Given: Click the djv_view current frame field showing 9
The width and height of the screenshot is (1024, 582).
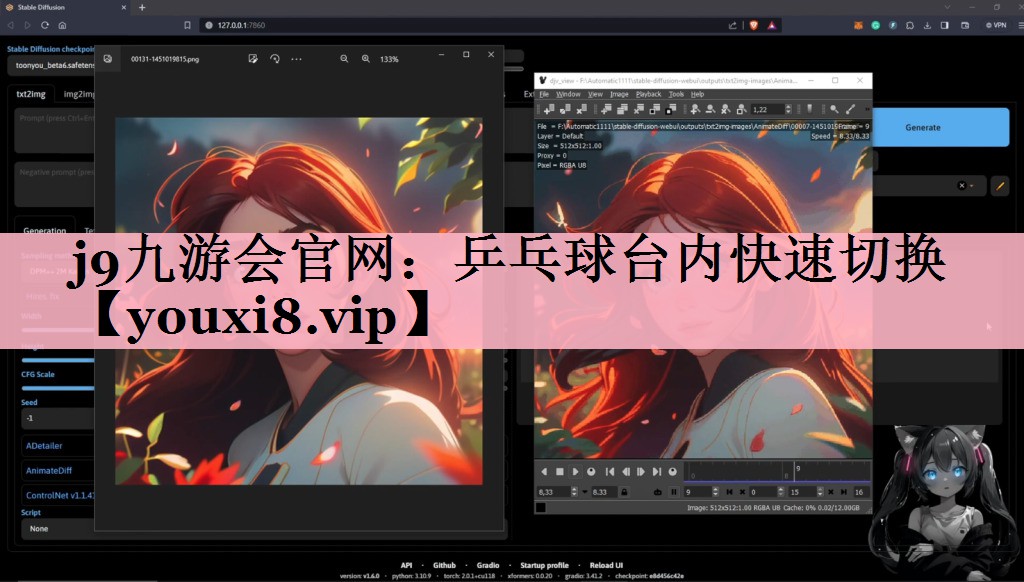Looking at the screenshot, I should [696, 492].
